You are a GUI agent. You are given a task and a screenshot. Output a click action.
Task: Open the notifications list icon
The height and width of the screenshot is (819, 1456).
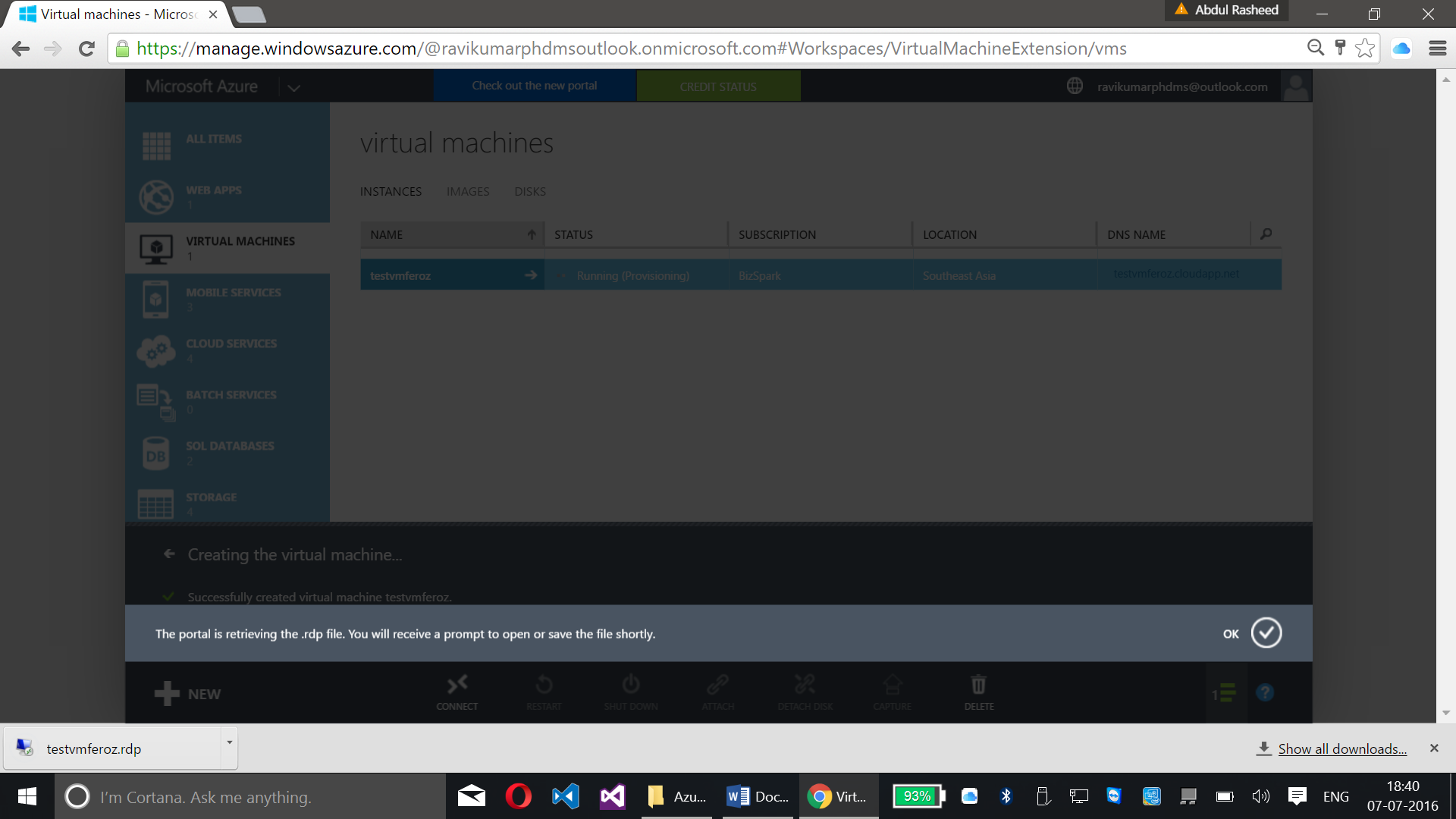pos(1224,693)
